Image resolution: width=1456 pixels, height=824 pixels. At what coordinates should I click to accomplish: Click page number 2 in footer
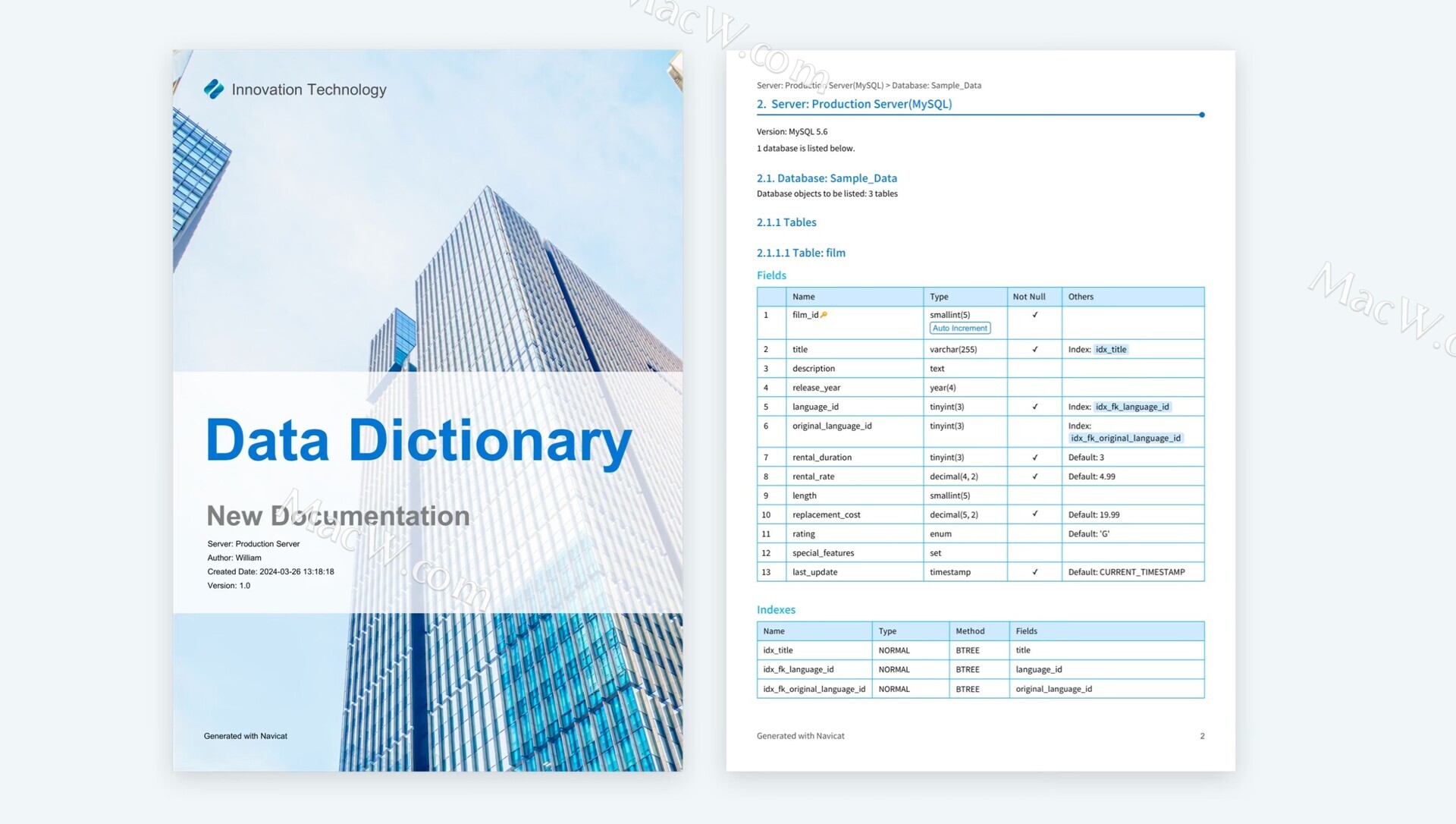pyautogui.click(x=1202, y=737)
